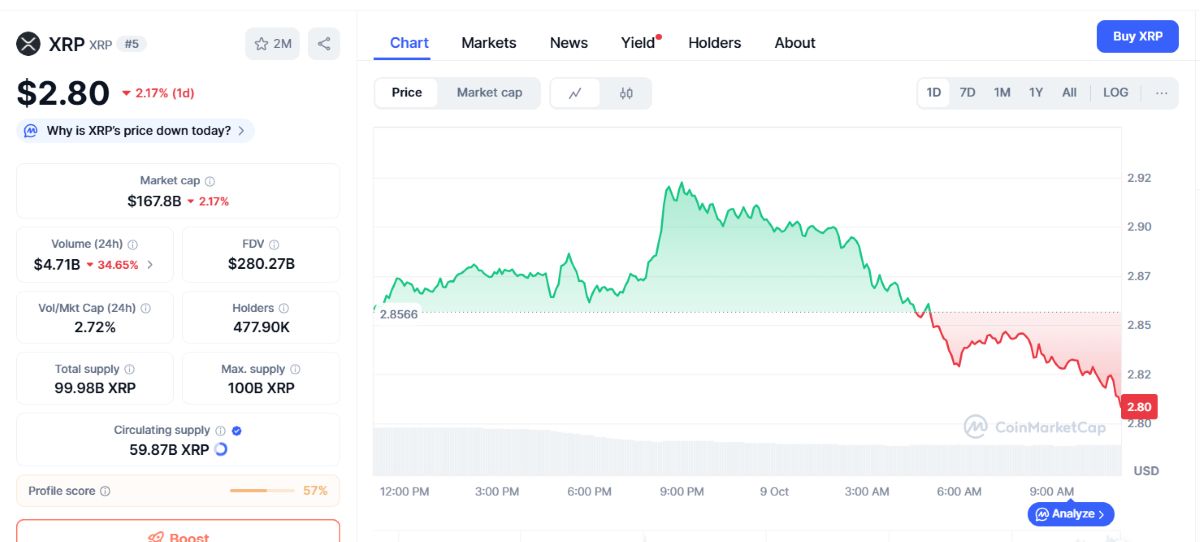The image size is (1200, 542).
Task: Set chart range to All
Action: click(x=1069, y=92)
